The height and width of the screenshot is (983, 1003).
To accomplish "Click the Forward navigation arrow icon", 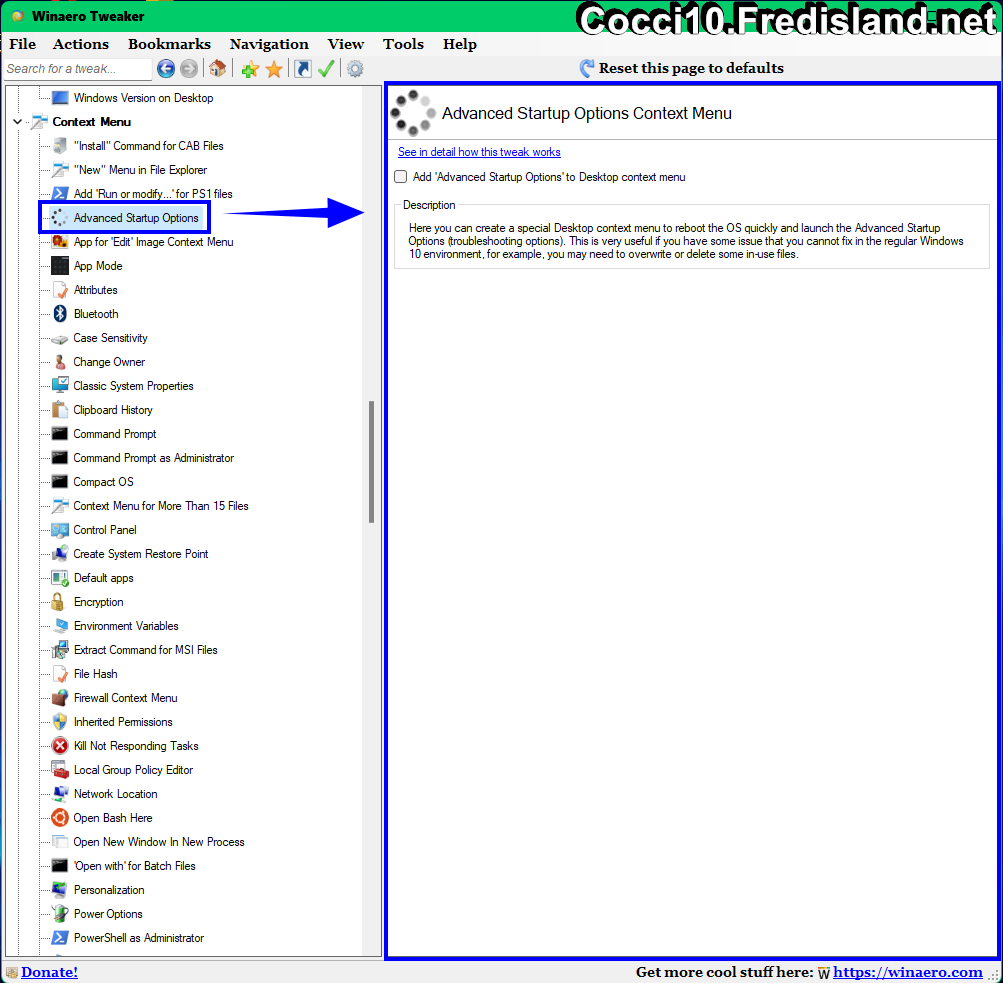I will [x=189, y=68].
